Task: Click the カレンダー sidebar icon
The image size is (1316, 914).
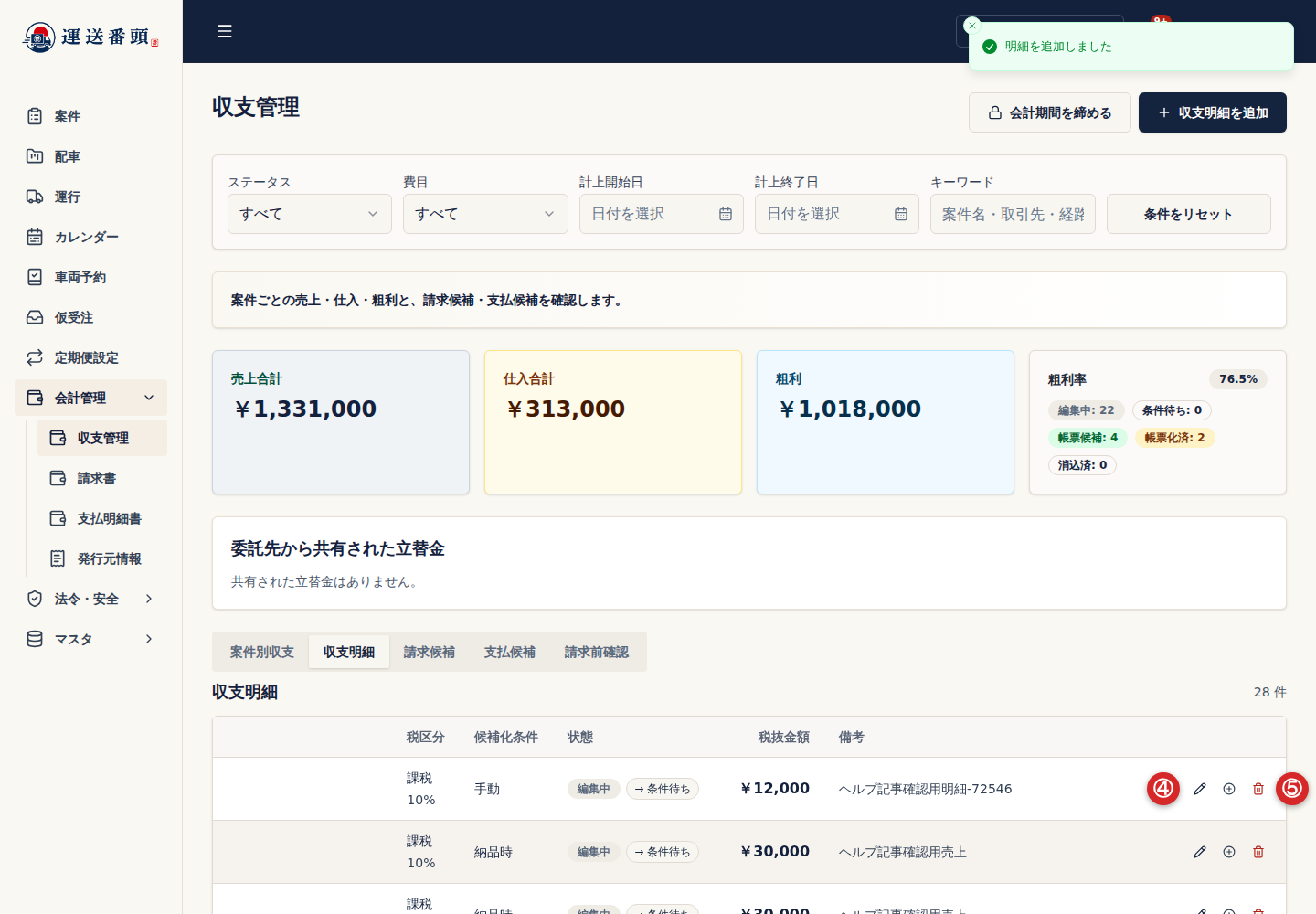Action: (x=35, y=237)
